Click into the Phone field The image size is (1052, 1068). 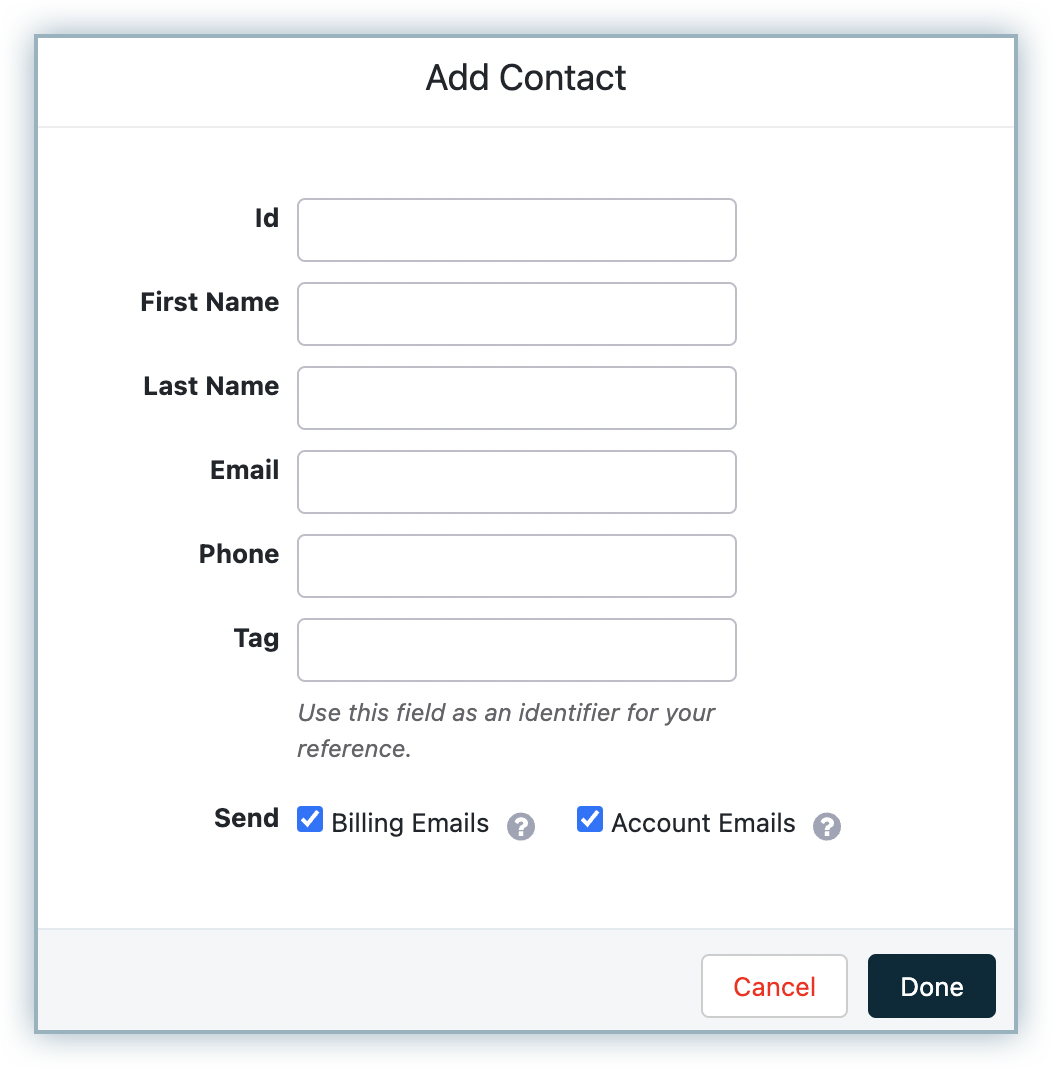[517, 566]
